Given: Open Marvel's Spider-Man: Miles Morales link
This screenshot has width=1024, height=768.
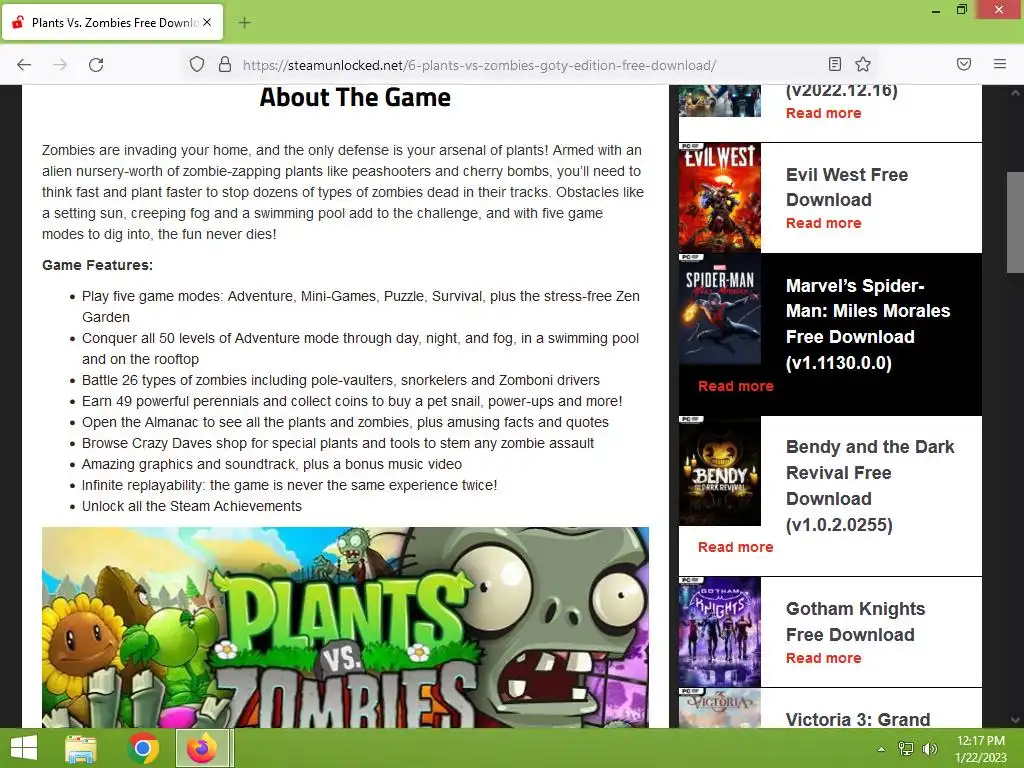Looking at the screenshot, I should 868,324.
